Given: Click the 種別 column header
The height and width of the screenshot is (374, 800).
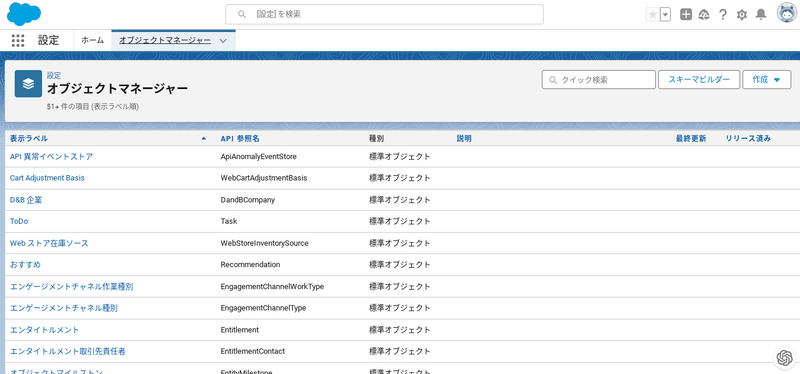Looking at the screenshot, I should 376,138.
